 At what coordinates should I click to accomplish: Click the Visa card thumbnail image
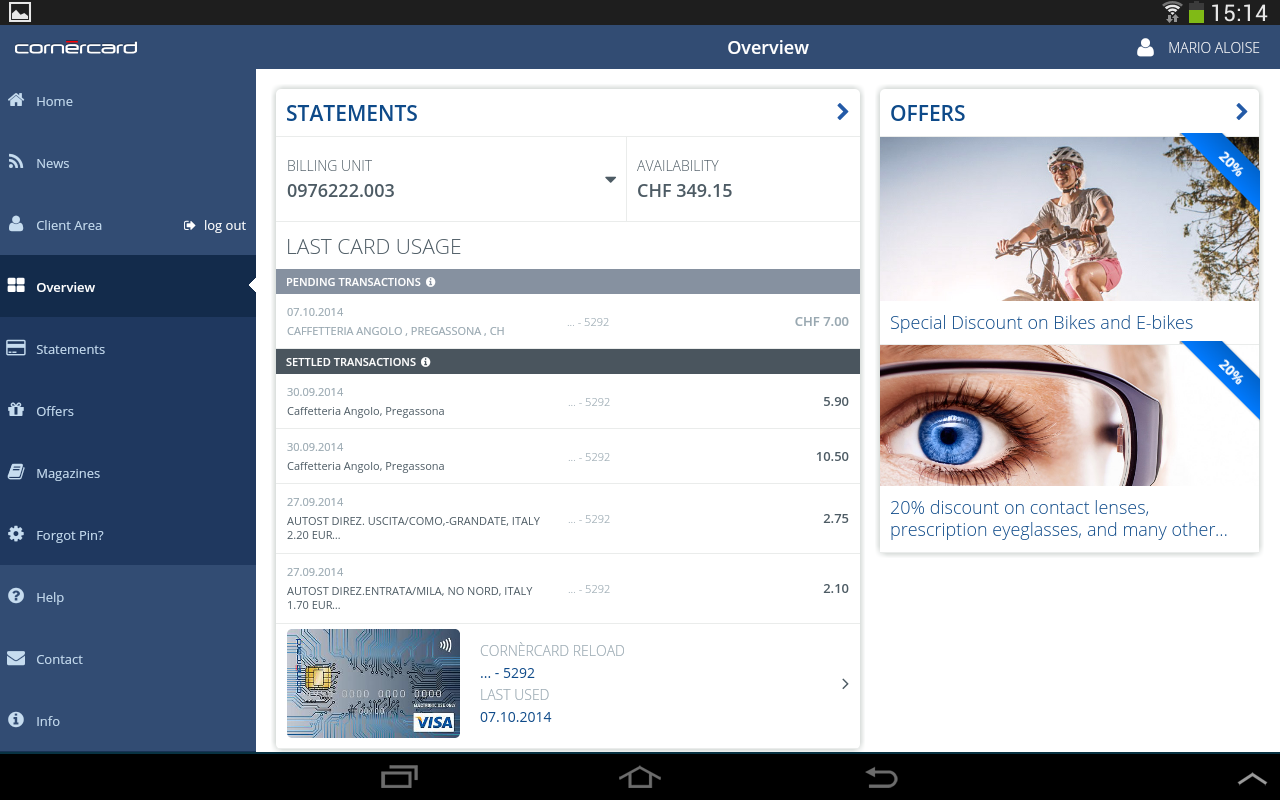point(373,683)
